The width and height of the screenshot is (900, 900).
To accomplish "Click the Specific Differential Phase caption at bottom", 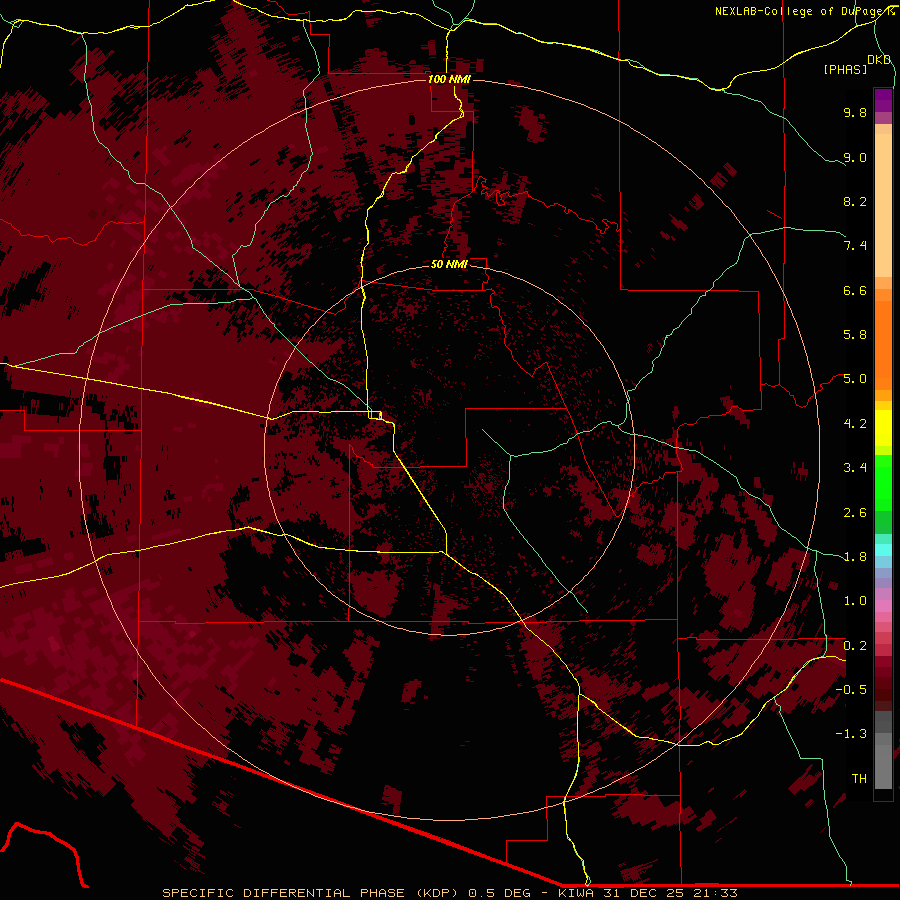I will [x=449, y=893].
